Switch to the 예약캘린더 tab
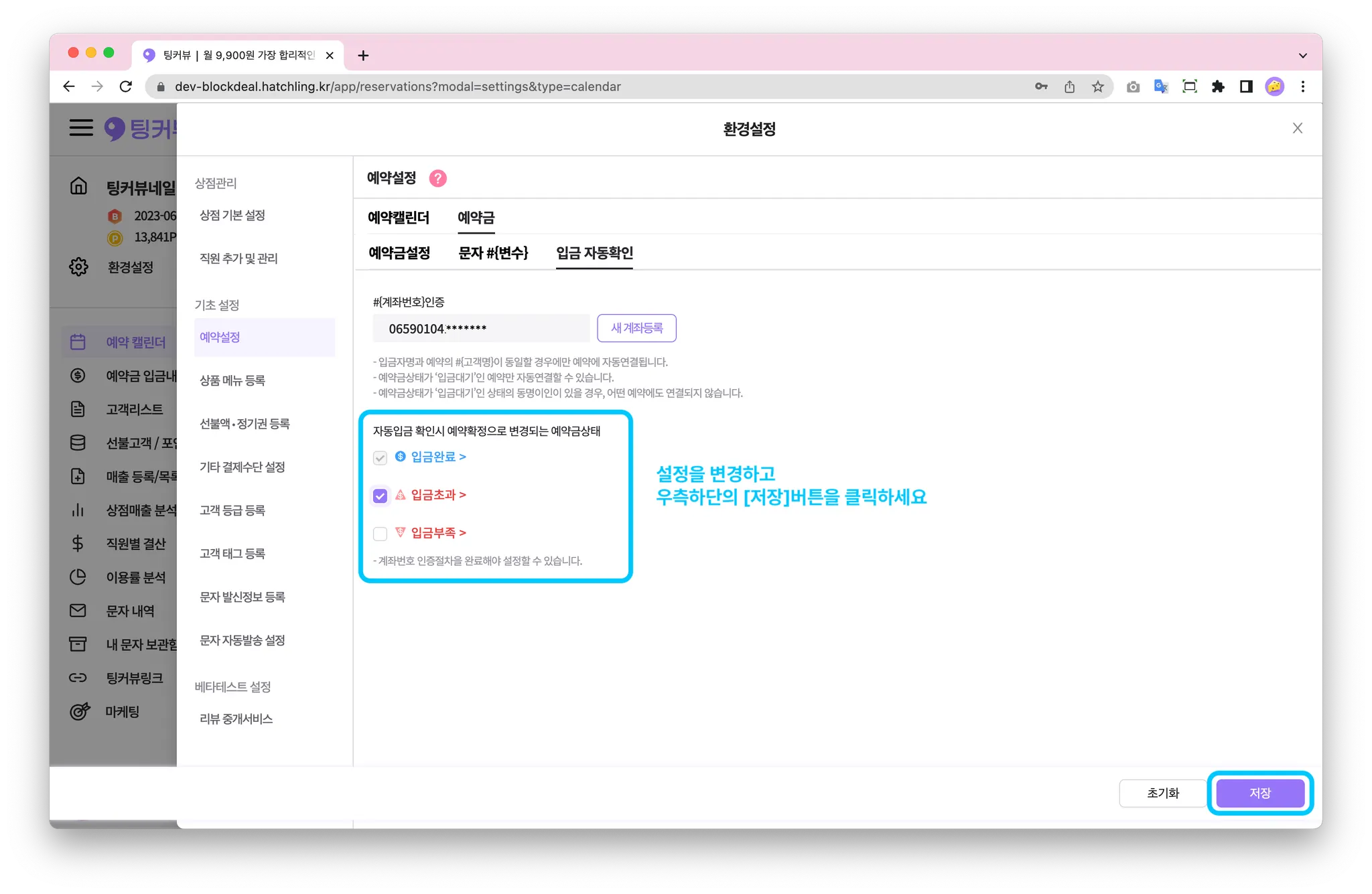This screenshot has height=894, width=1372. [399, 218]
